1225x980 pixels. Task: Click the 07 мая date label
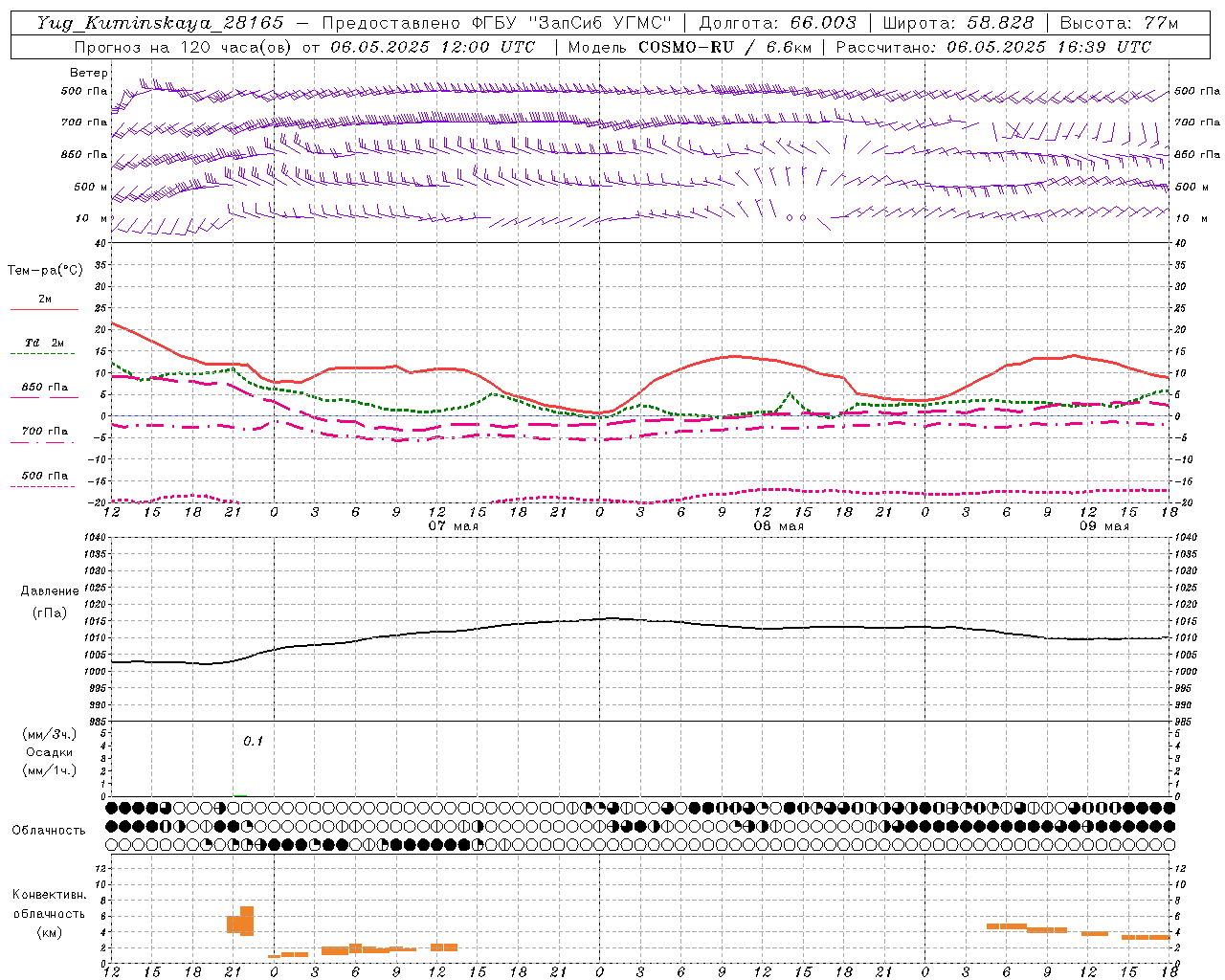[453, 526]
